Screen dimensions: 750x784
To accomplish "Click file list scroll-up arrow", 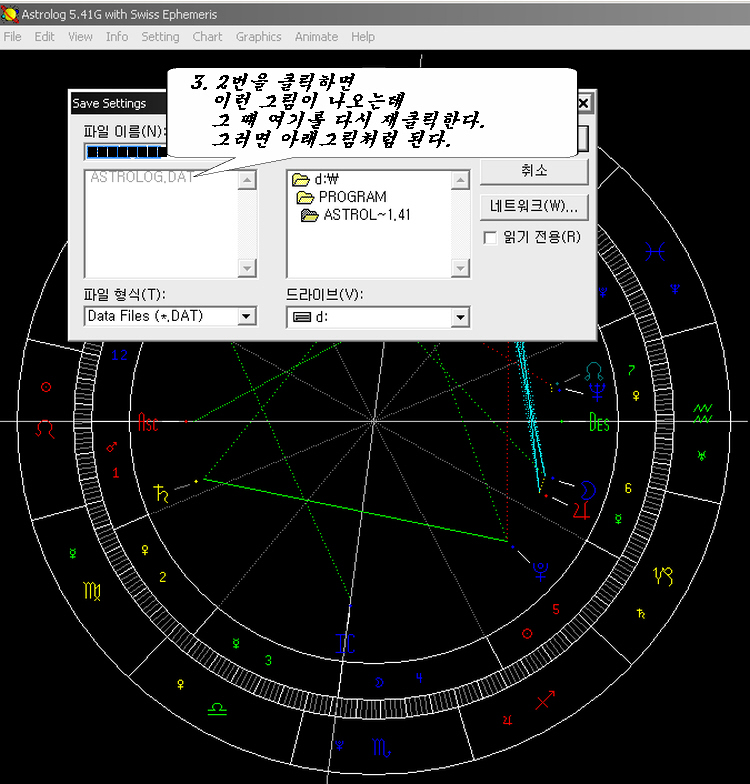I will [x=247, y=180].
